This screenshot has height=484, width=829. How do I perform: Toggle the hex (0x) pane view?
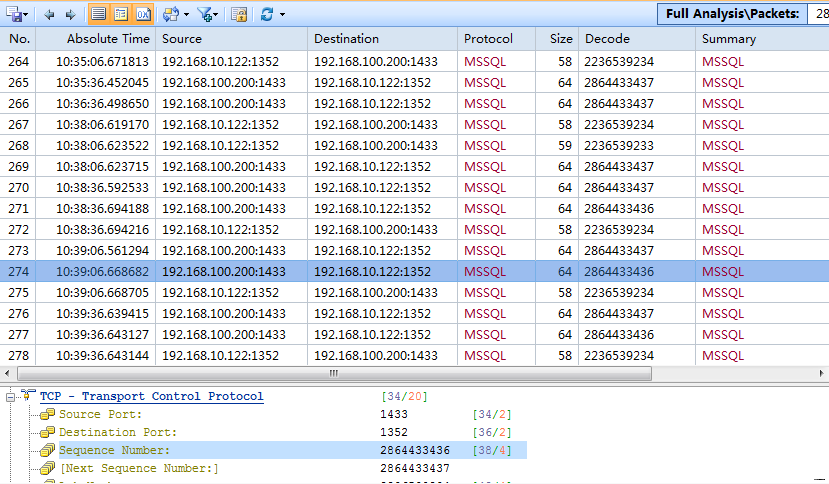143,14
